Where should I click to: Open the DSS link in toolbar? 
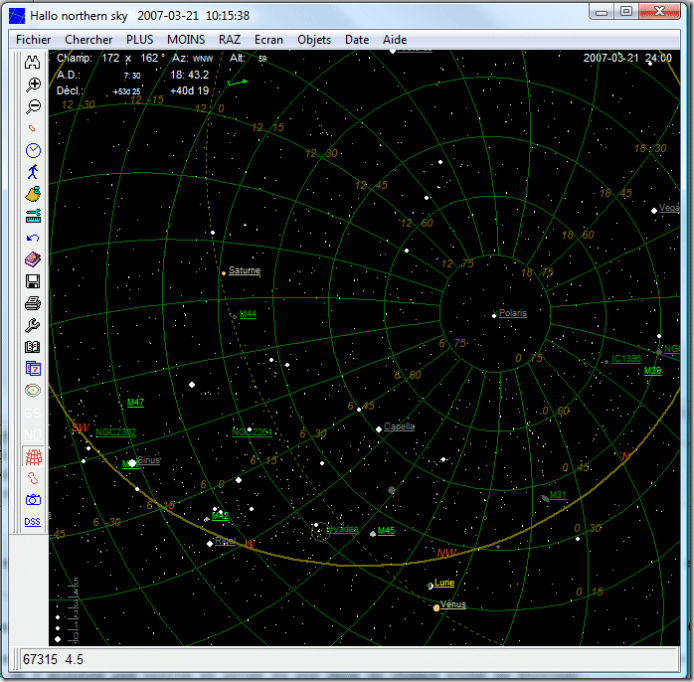click(x=32, y=522)
